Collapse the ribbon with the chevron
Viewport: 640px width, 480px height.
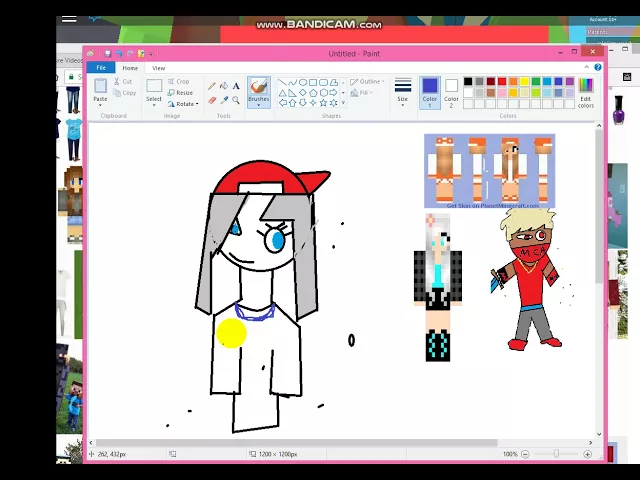point(587,67)
